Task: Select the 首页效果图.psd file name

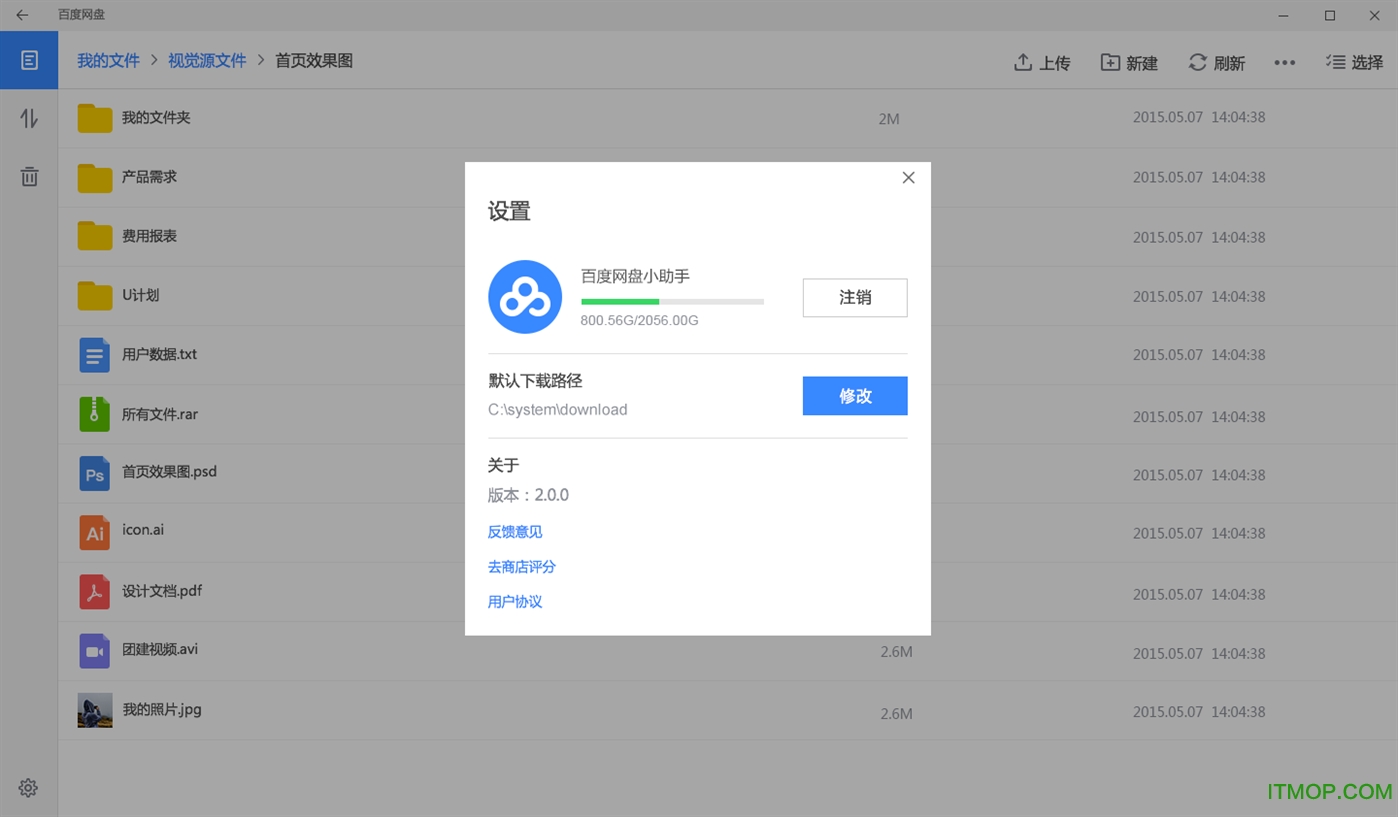Action: (169, 472)
